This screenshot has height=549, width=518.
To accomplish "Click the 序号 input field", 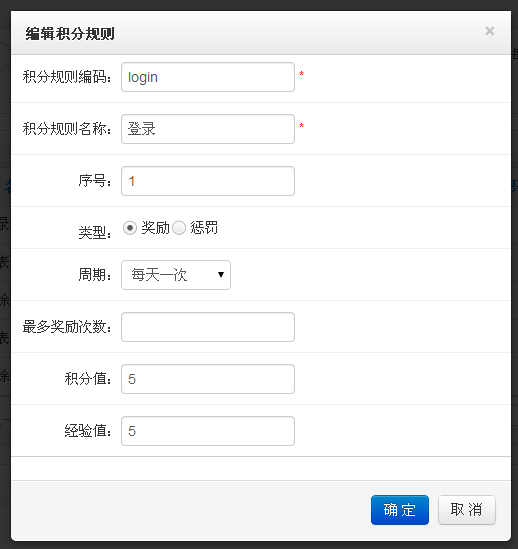I will tap(208, 181).
